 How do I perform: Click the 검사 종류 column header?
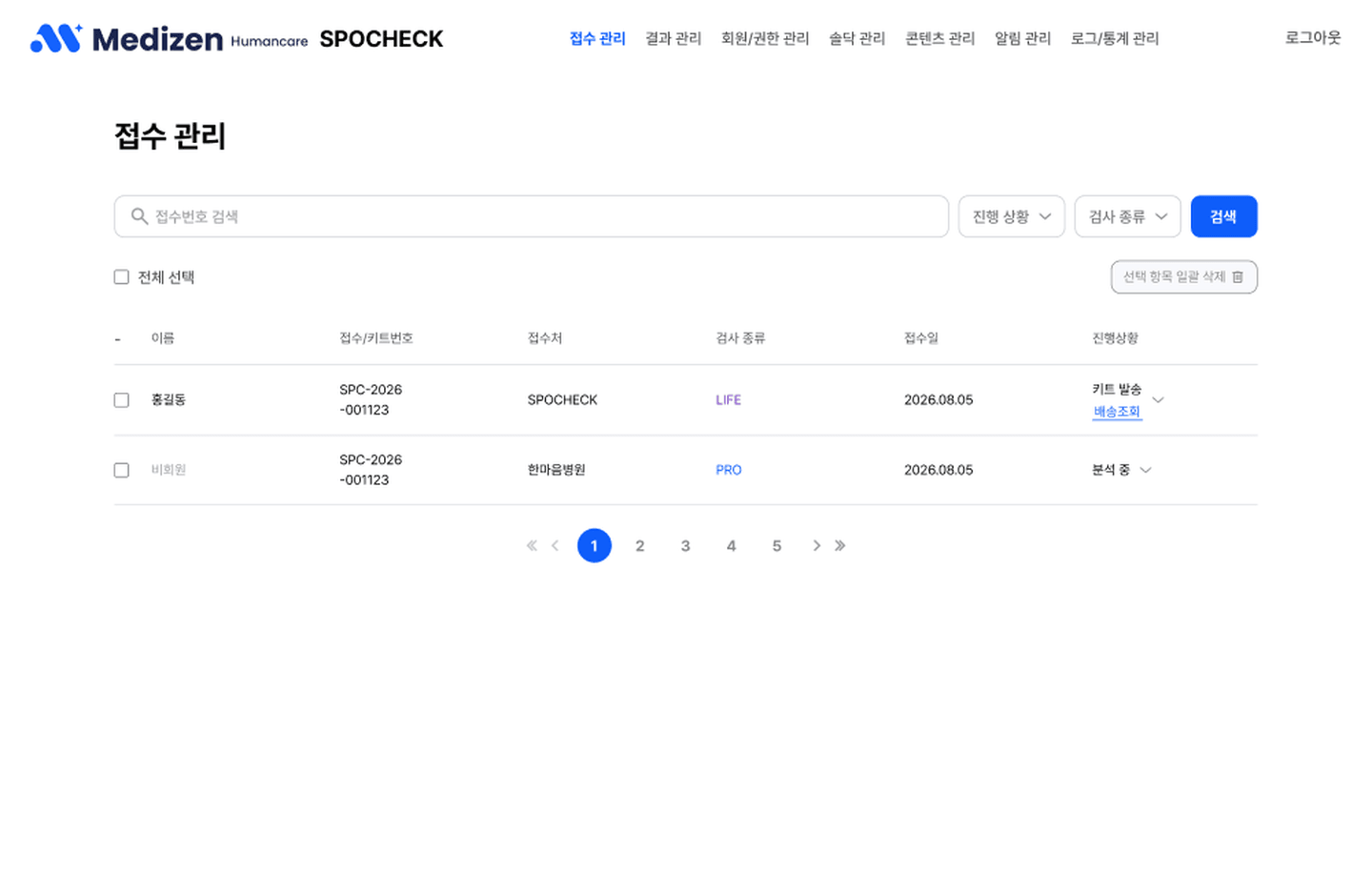click(x=740, y=338)
